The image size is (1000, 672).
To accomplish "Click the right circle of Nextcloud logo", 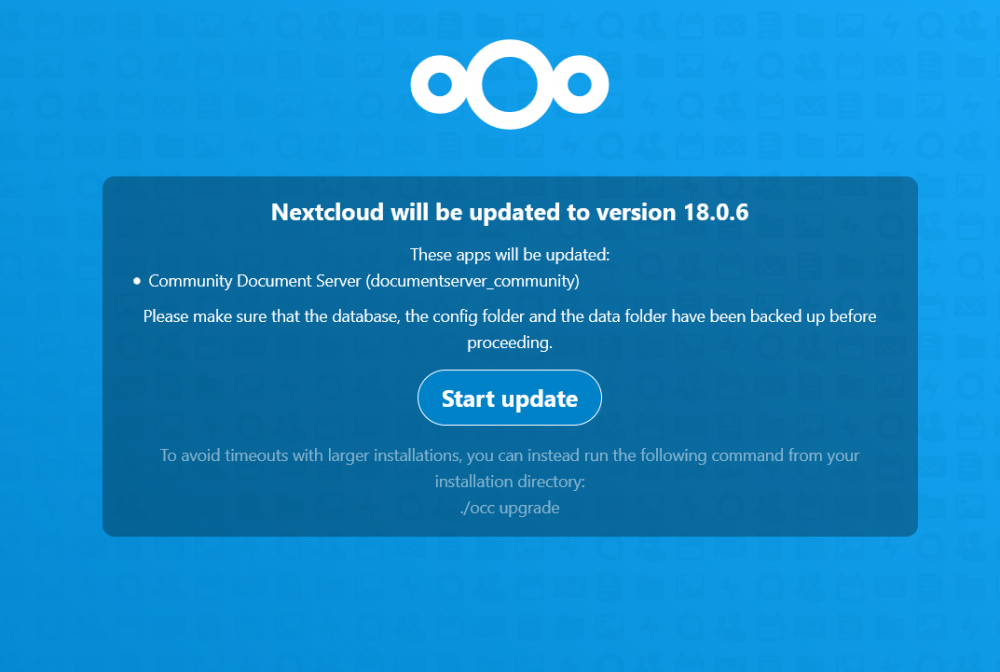I will pyautogui.click(x=579, y=84).
